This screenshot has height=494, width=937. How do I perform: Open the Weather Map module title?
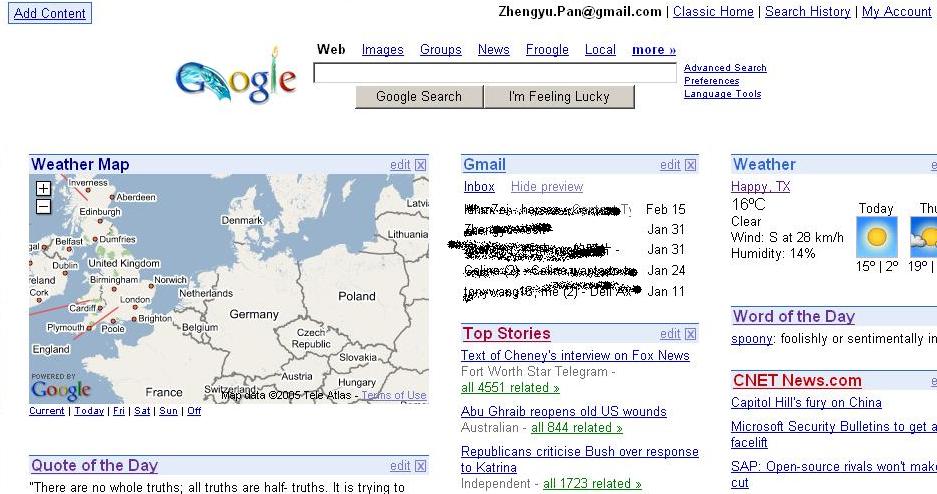[x=80, y=165]
